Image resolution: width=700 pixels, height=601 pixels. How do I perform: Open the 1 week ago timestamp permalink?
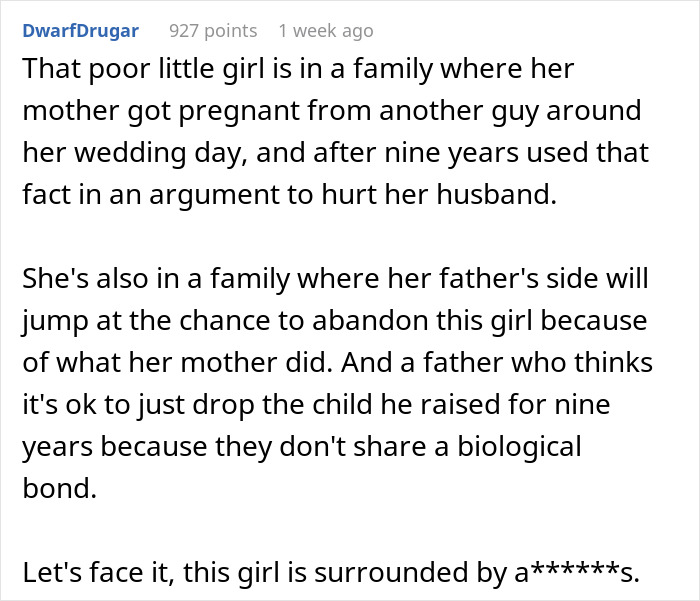click(x=326, y=31)
